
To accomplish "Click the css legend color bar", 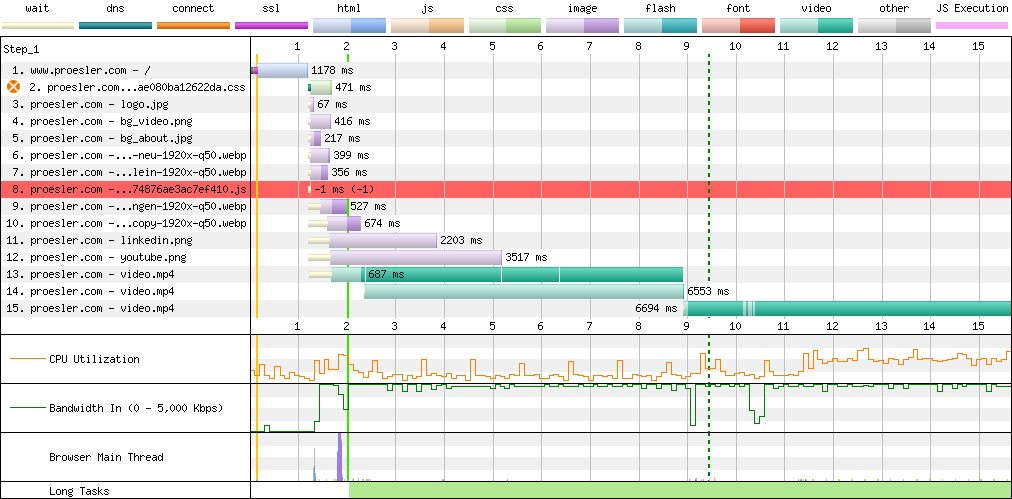I will pos(505,26).
